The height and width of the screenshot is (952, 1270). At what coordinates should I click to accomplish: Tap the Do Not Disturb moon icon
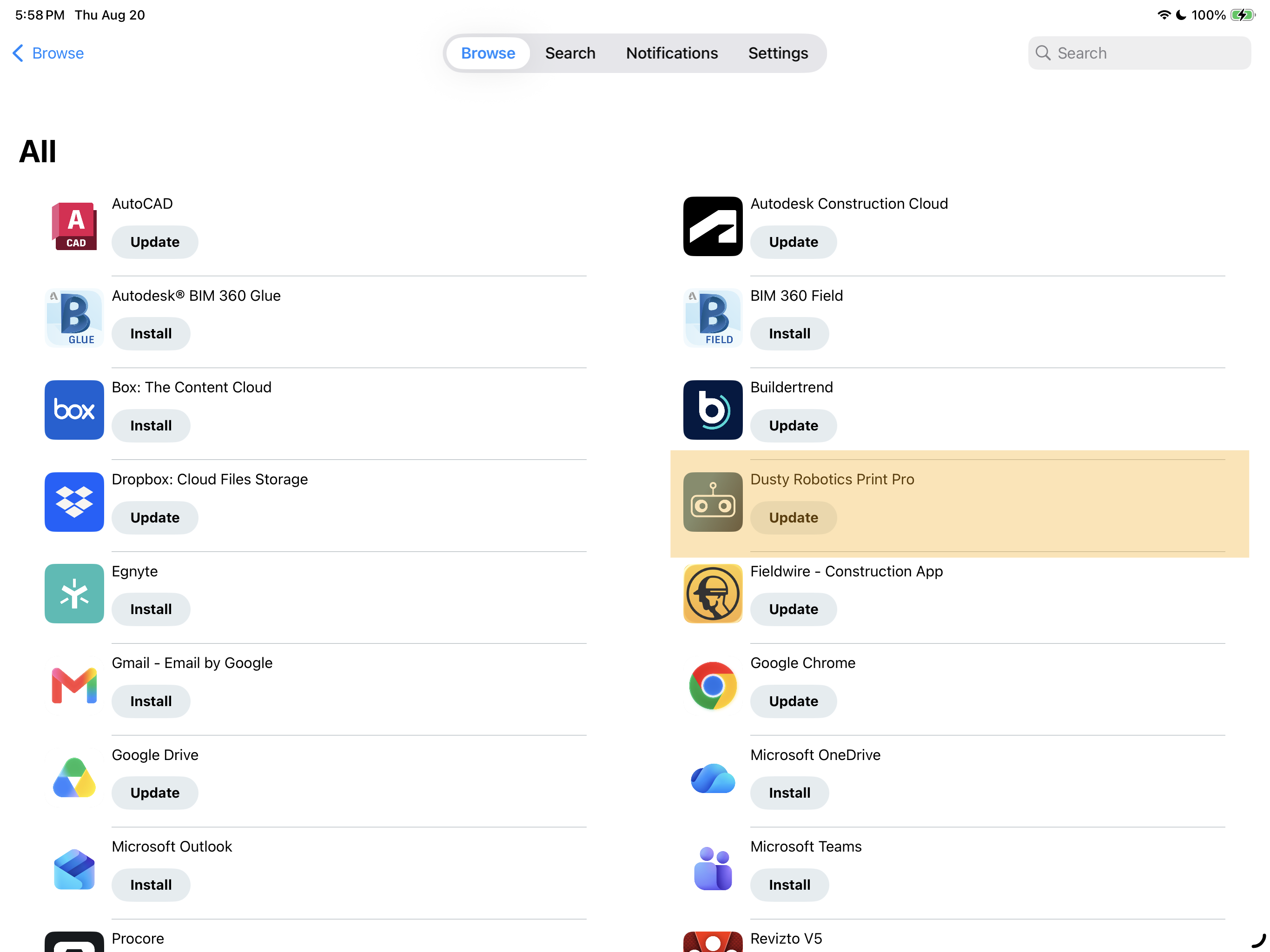[x=1181, y=15]
